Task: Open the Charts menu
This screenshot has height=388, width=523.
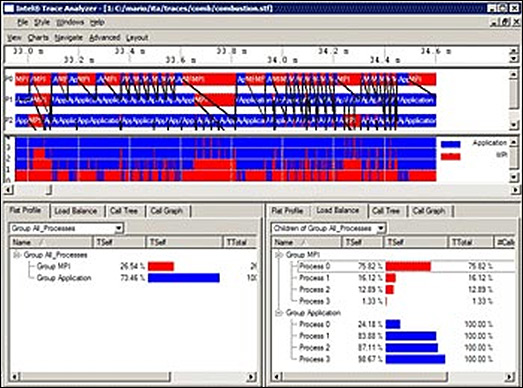Action: click(38, 38)
